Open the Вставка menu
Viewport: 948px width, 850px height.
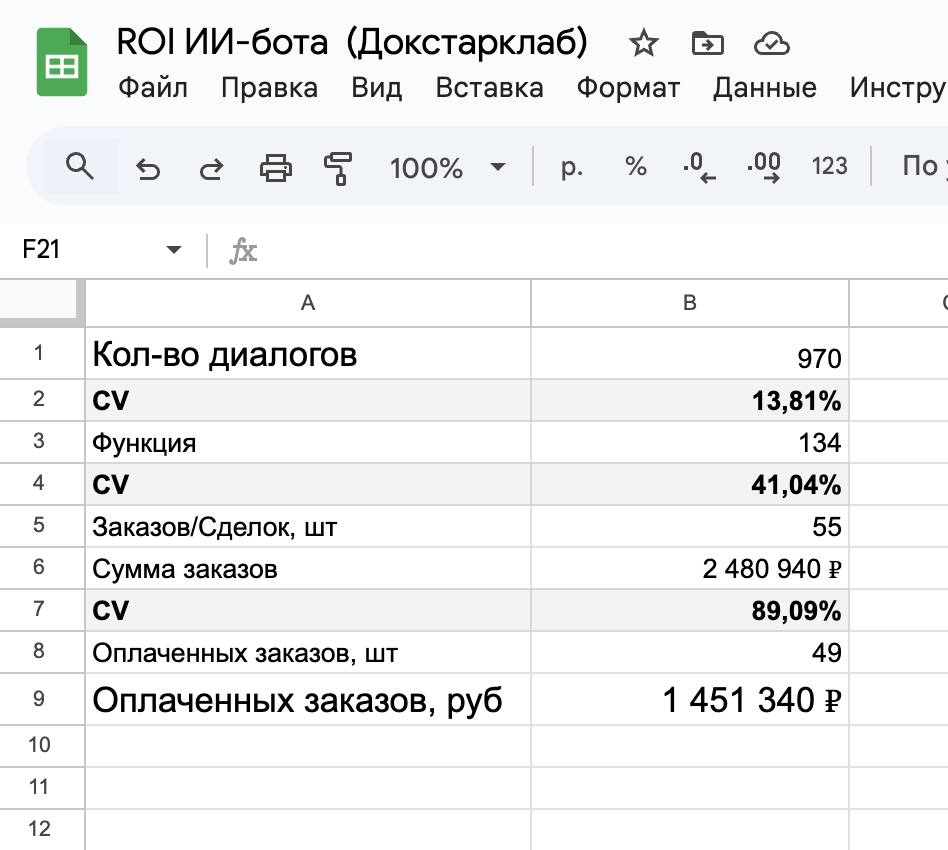489,88
